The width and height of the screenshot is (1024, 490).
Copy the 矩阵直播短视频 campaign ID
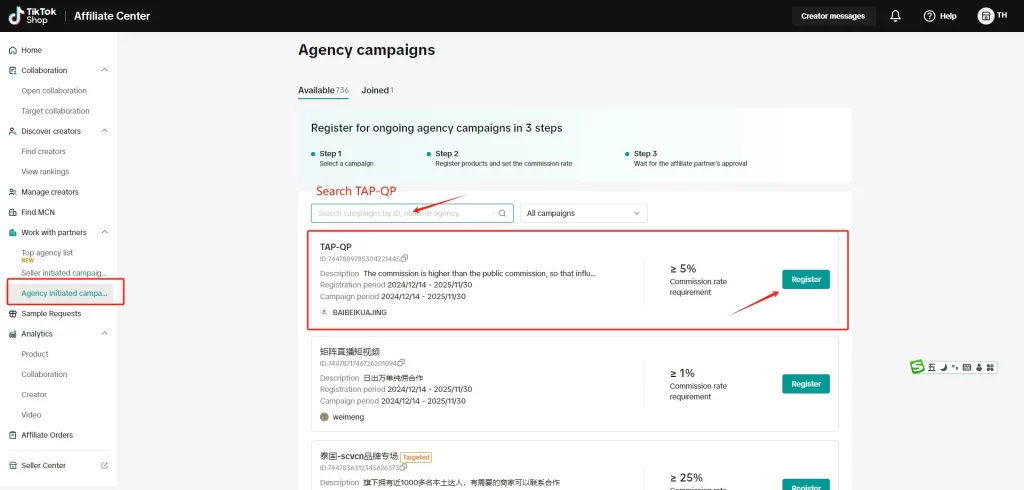[402, 363]
